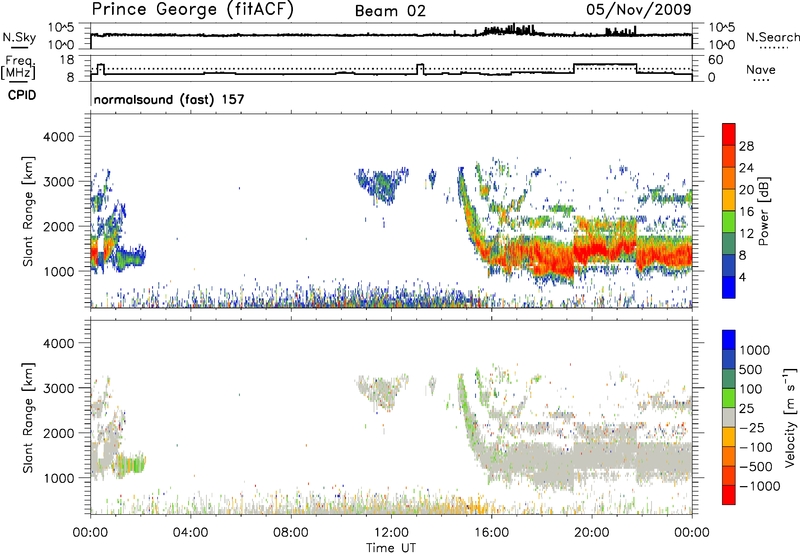Click the '04:00' time axis label
Image resolution: width=800 pixels, height=554 pixels.
point(190,533)
